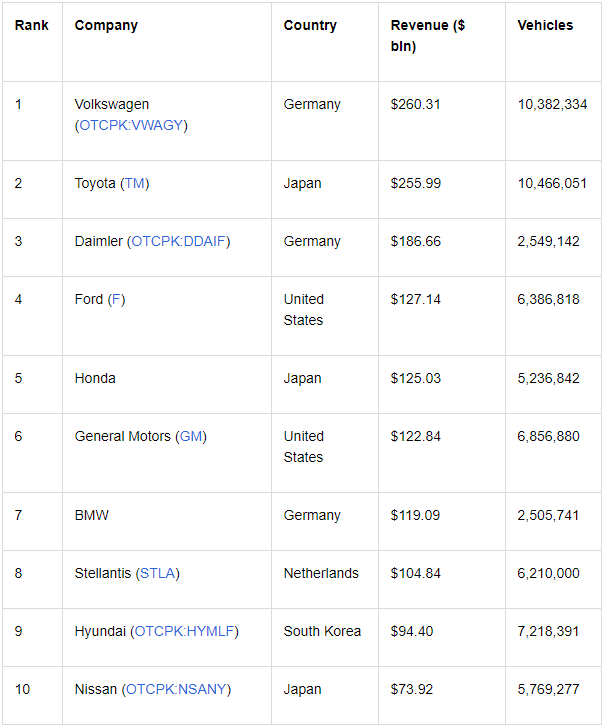Open the OTCPK:HYMLF Hyundai link
The height and width of the screenshot is (728, 604).
coord(184,631)
